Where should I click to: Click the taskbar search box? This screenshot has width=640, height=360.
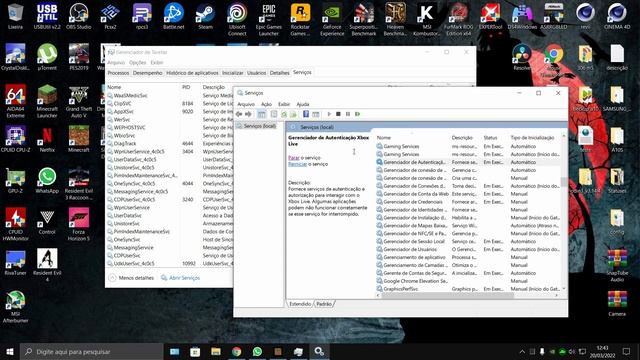[x=91, y=351]
